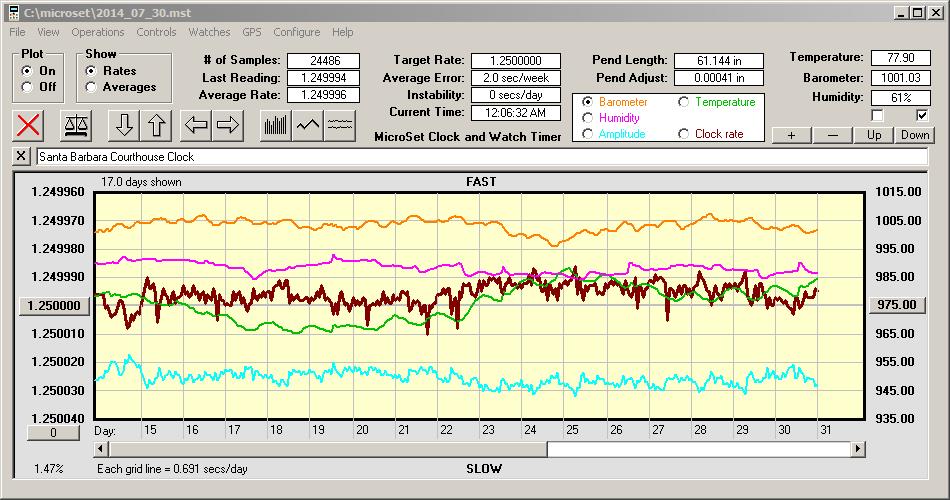Image resolution: width=950 pixels, height=500 pixels.
Task: Click the Up button
Action: (x=874, y=135)
